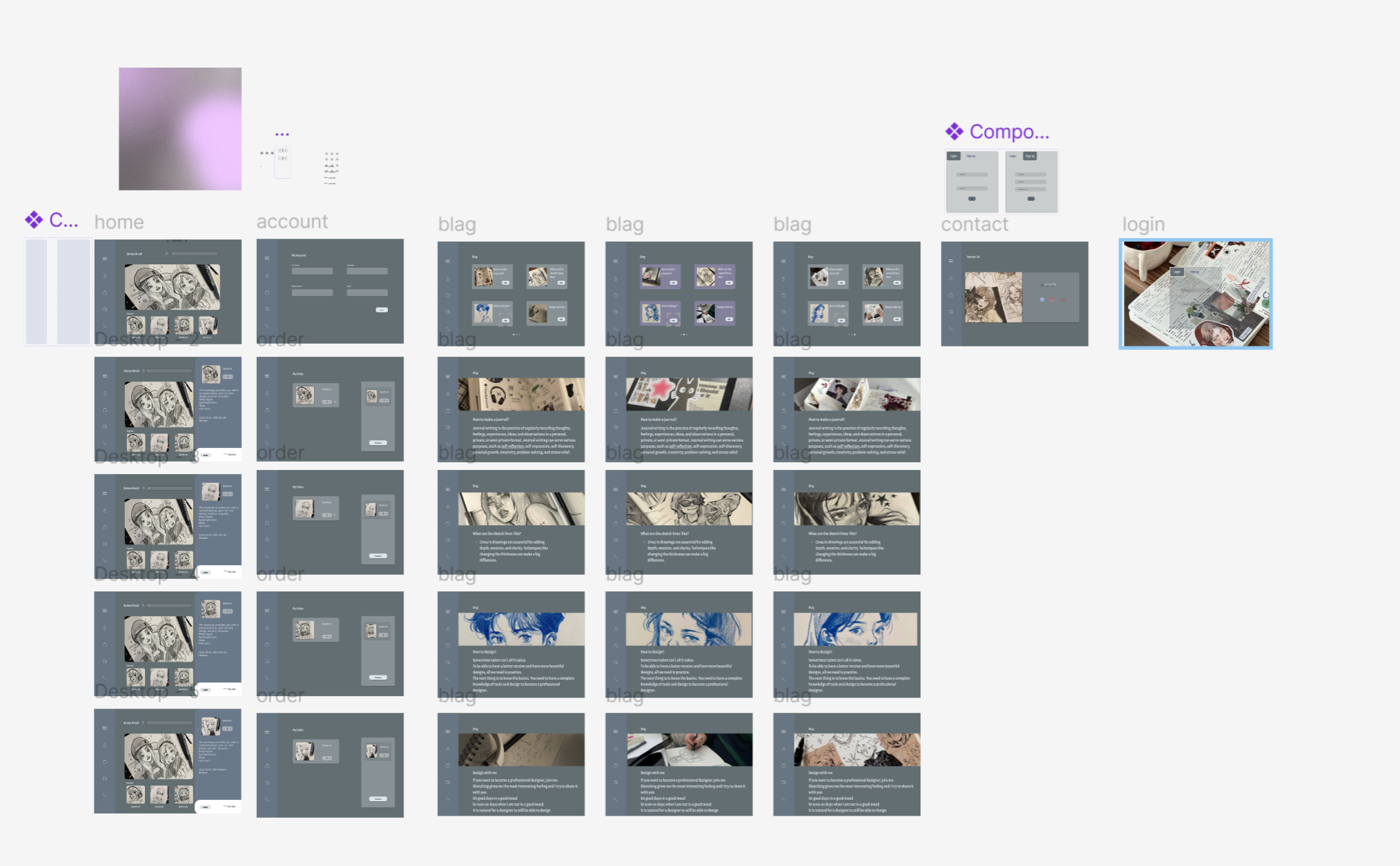Screen dimensions: 1400x866
Task: Select the 'account' frame label
Action: pyautogui.click(x=292, y=222)
